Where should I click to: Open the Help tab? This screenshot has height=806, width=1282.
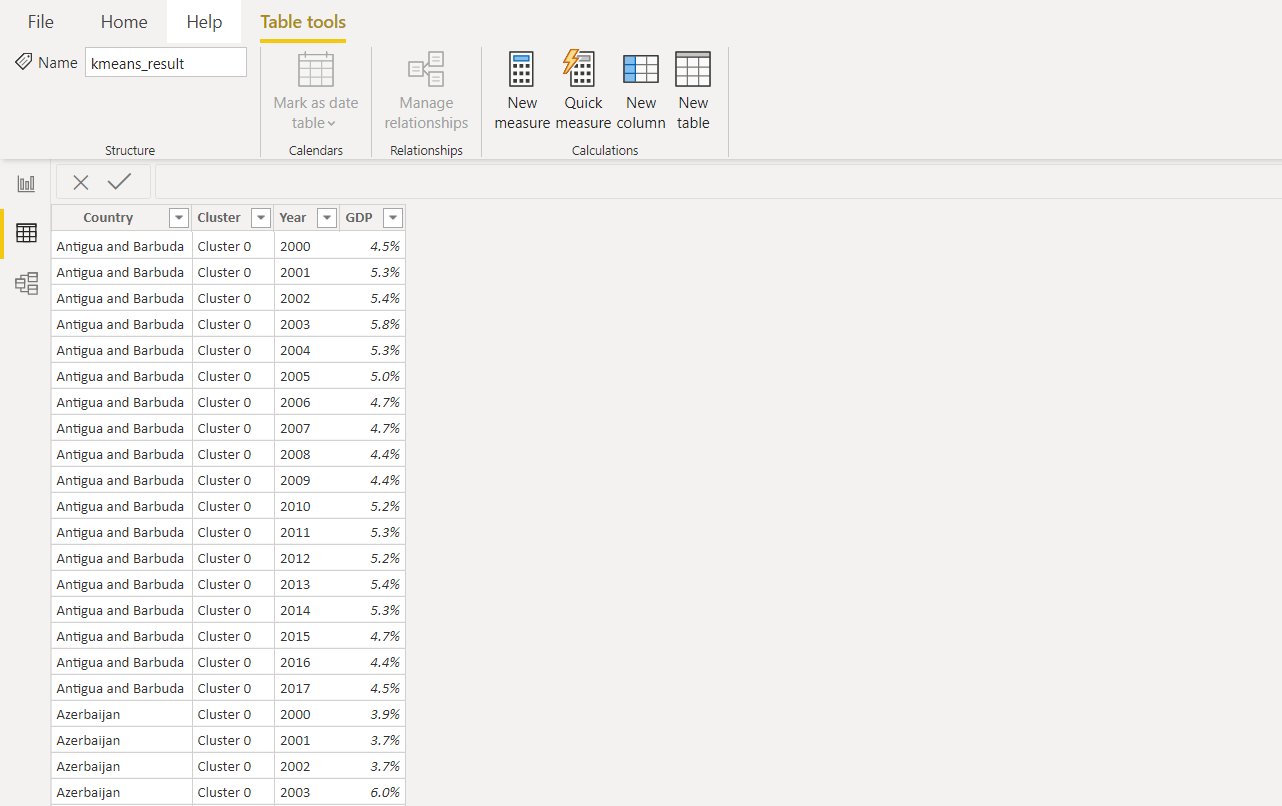pos(204,22)
